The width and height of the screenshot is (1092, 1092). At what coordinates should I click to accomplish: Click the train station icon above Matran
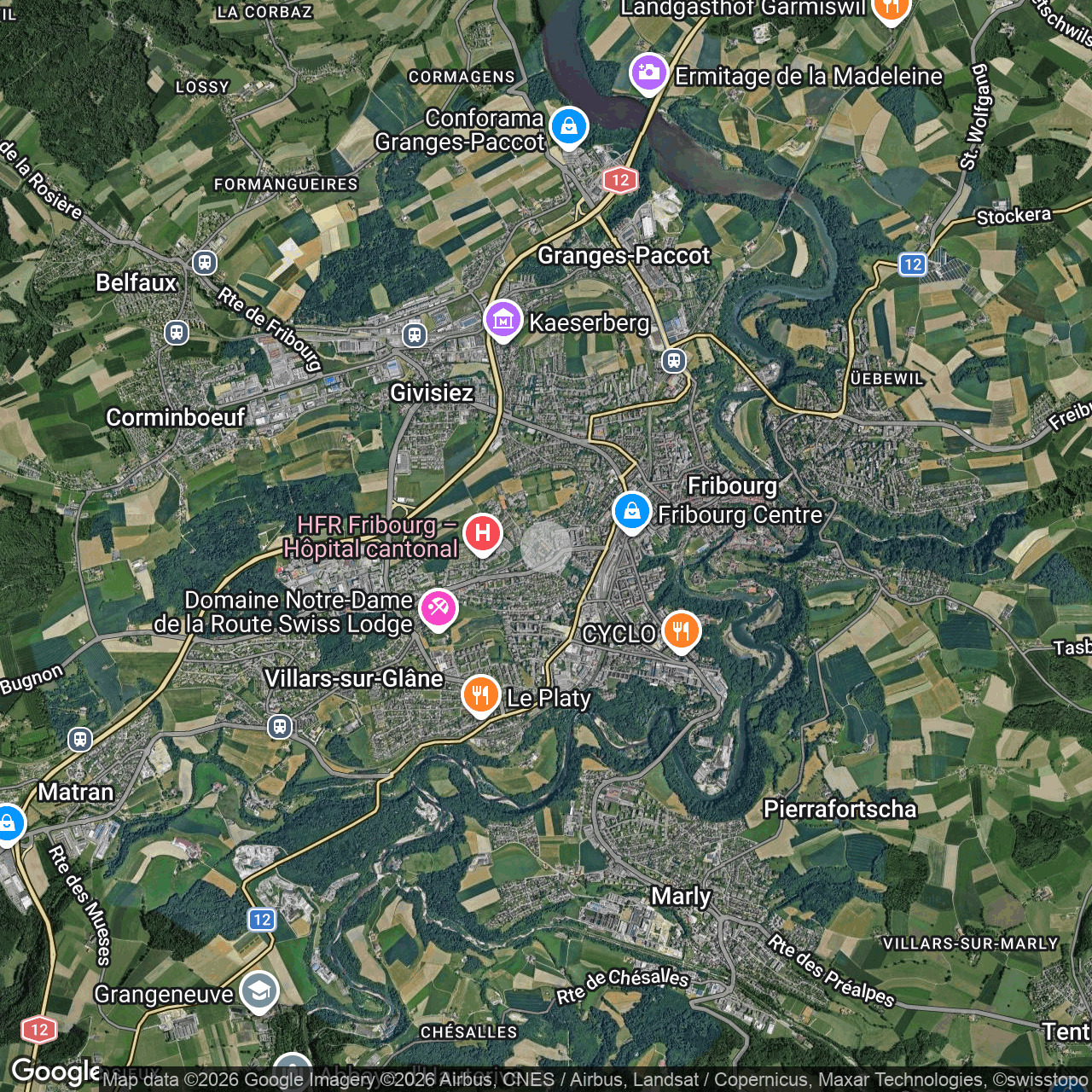[80, 739]
